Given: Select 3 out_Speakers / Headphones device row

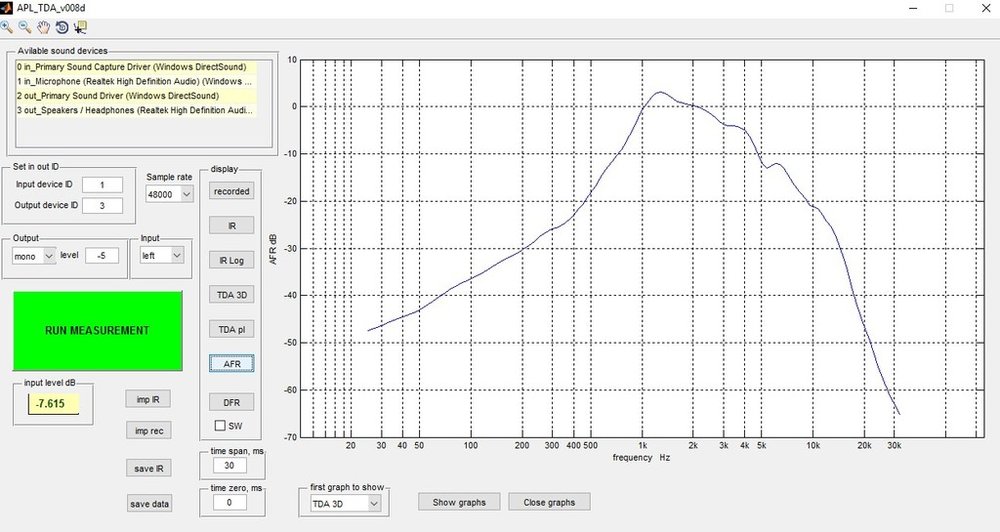Looking at the screenshot, I should point(136,110).
